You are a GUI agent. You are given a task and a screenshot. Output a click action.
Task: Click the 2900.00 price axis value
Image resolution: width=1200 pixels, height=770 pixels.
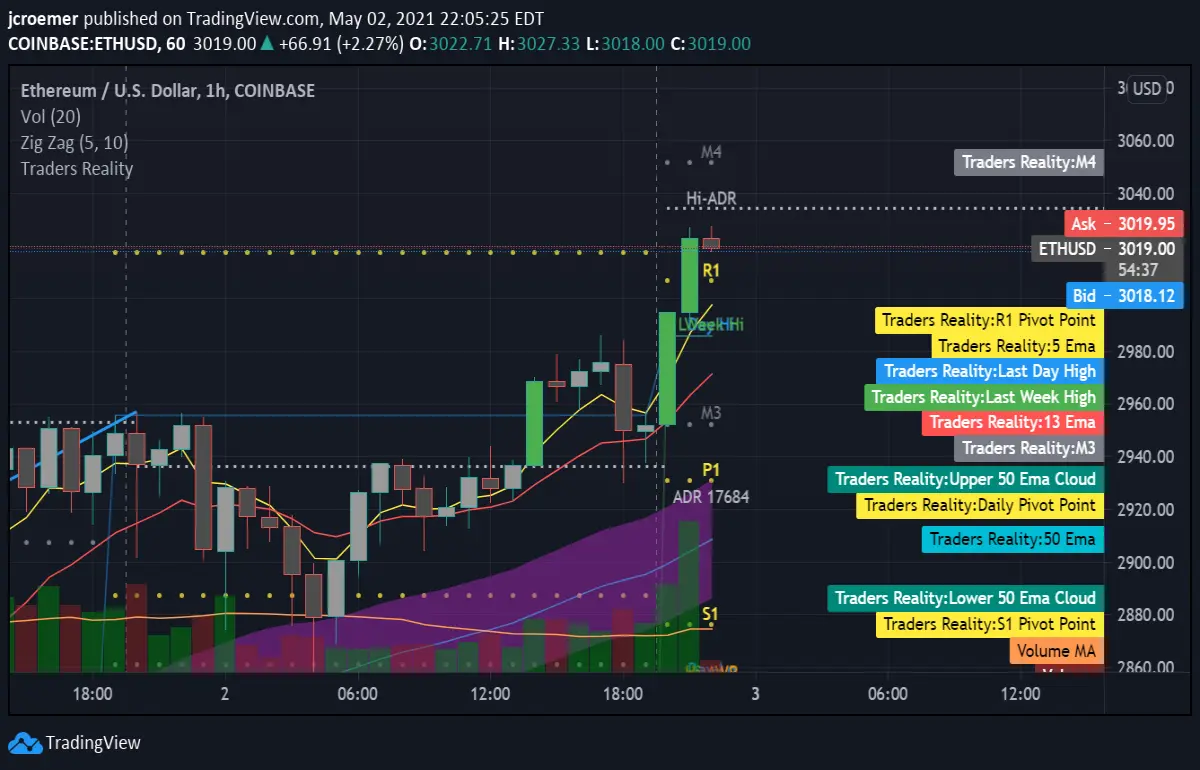(1145, 562)
